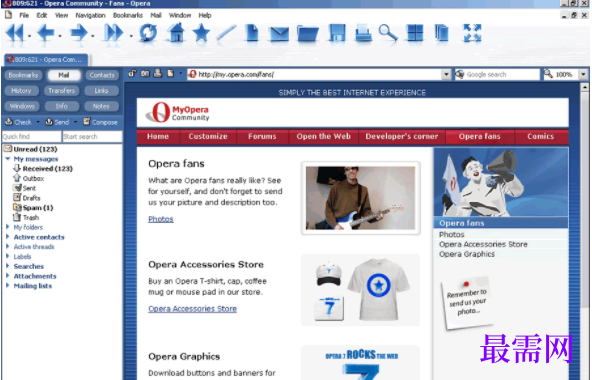Expand the My folders tree

(x=8, y=227)
